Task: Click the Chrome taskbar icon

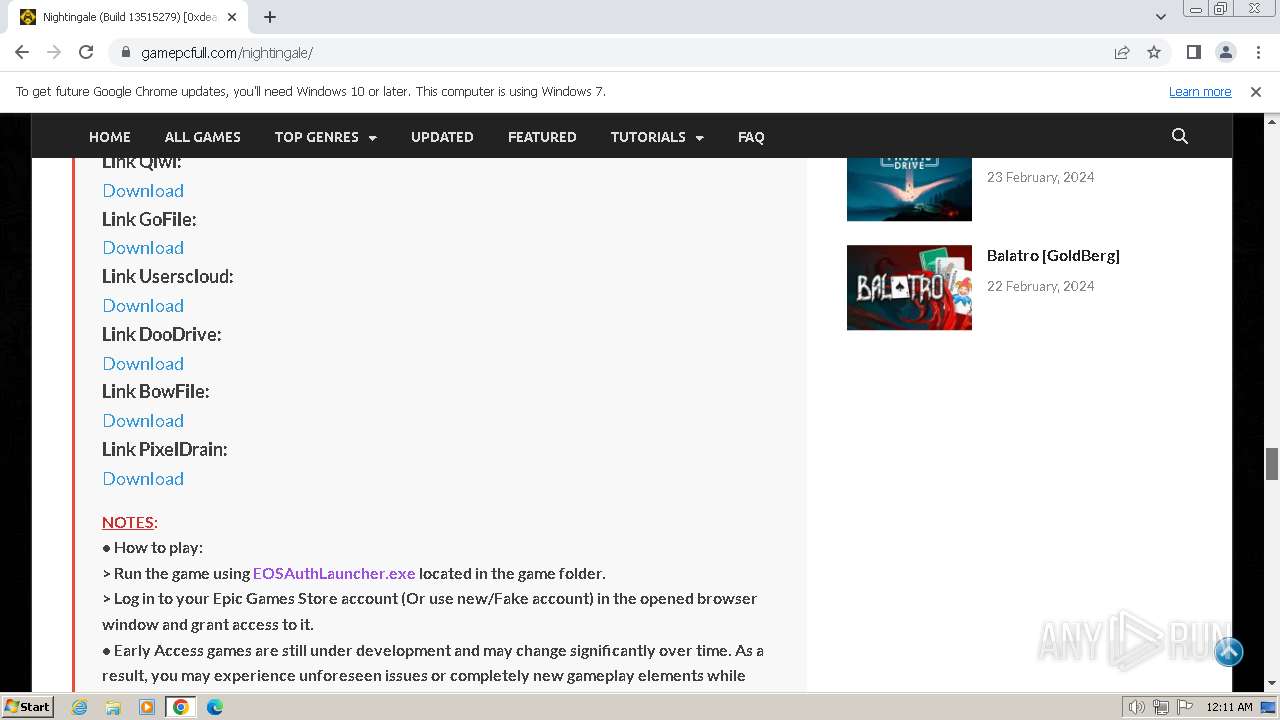Action: click(x=181, y=707)
